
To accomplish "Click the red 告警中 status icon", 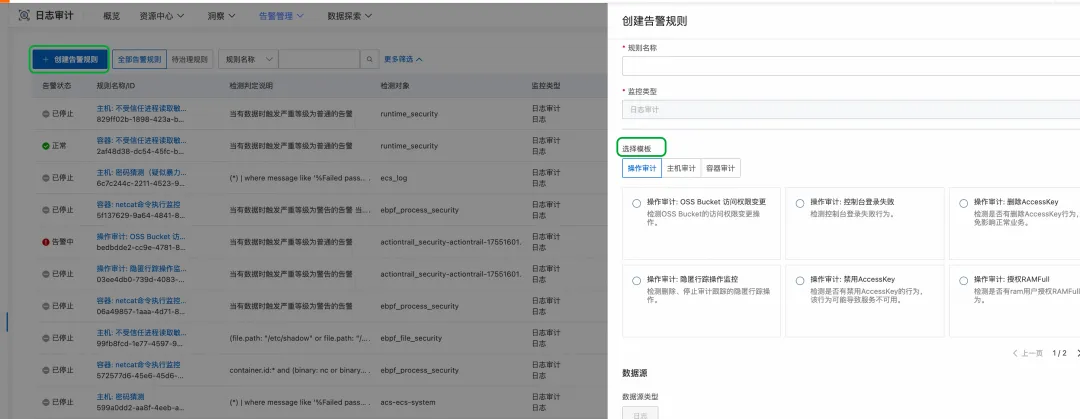I will (45, 242).
